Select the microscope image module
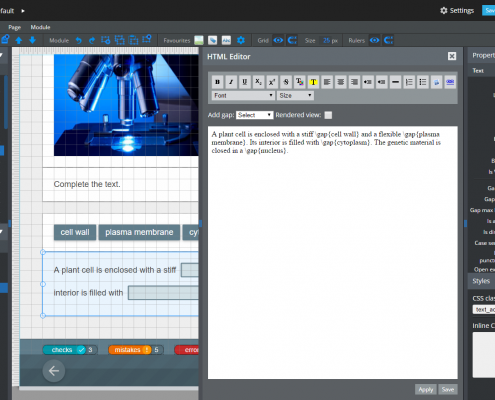 click(x=126, y=105)
